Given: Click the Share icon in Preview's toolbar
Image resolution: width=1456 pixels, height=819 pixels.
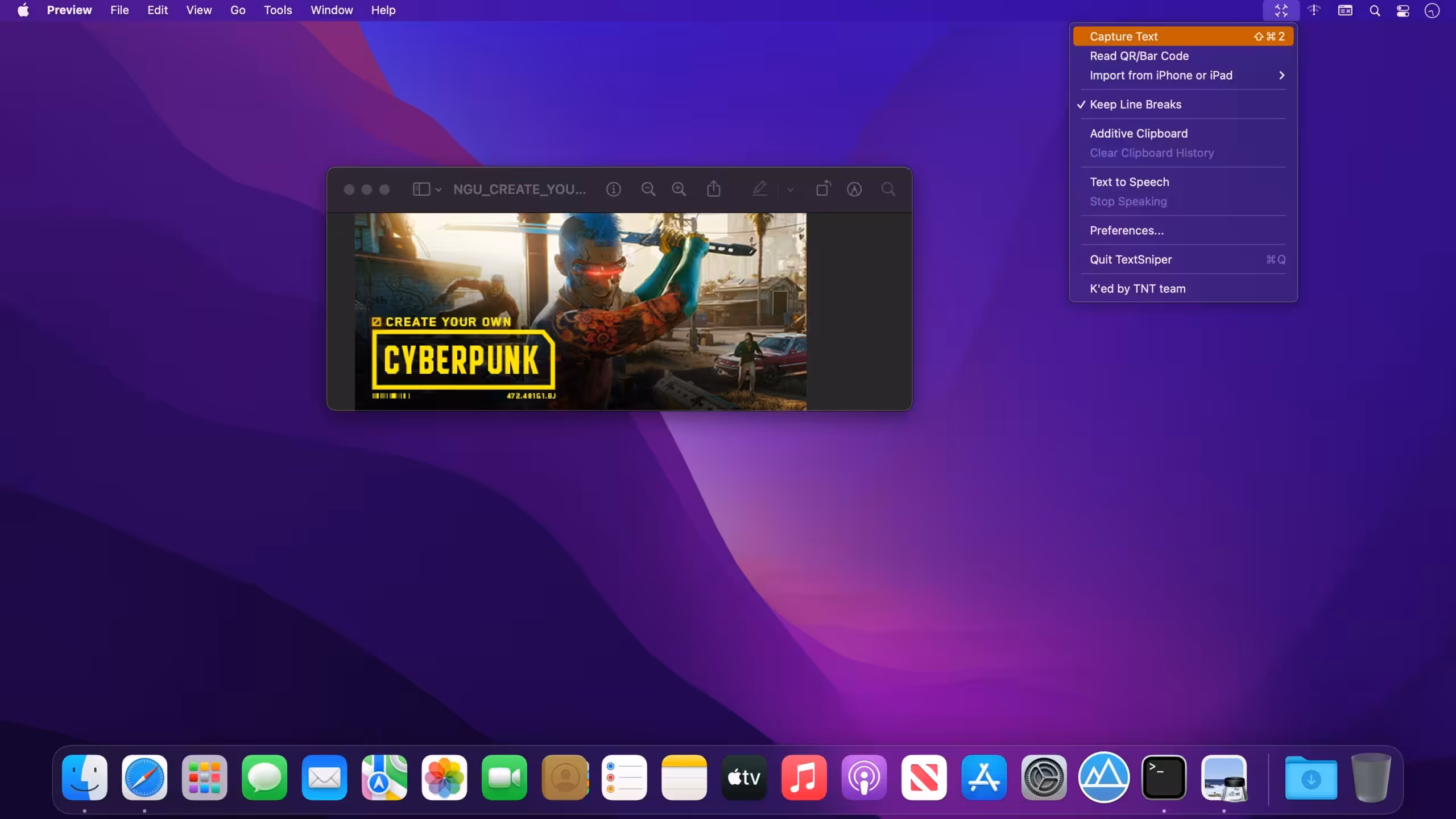Looking at the screenshot, I should (x=714, y=189).
